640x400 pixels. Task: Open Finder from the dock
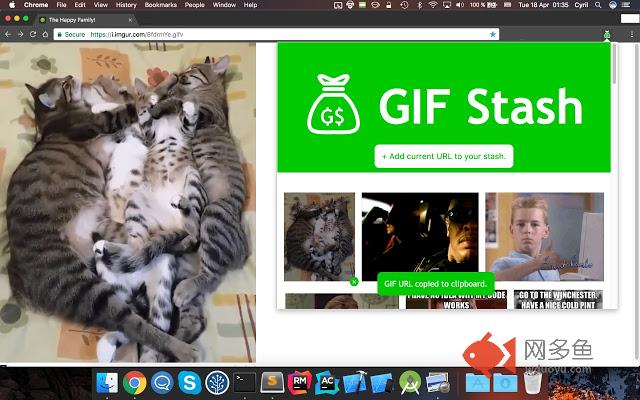[x=107, y=383]
